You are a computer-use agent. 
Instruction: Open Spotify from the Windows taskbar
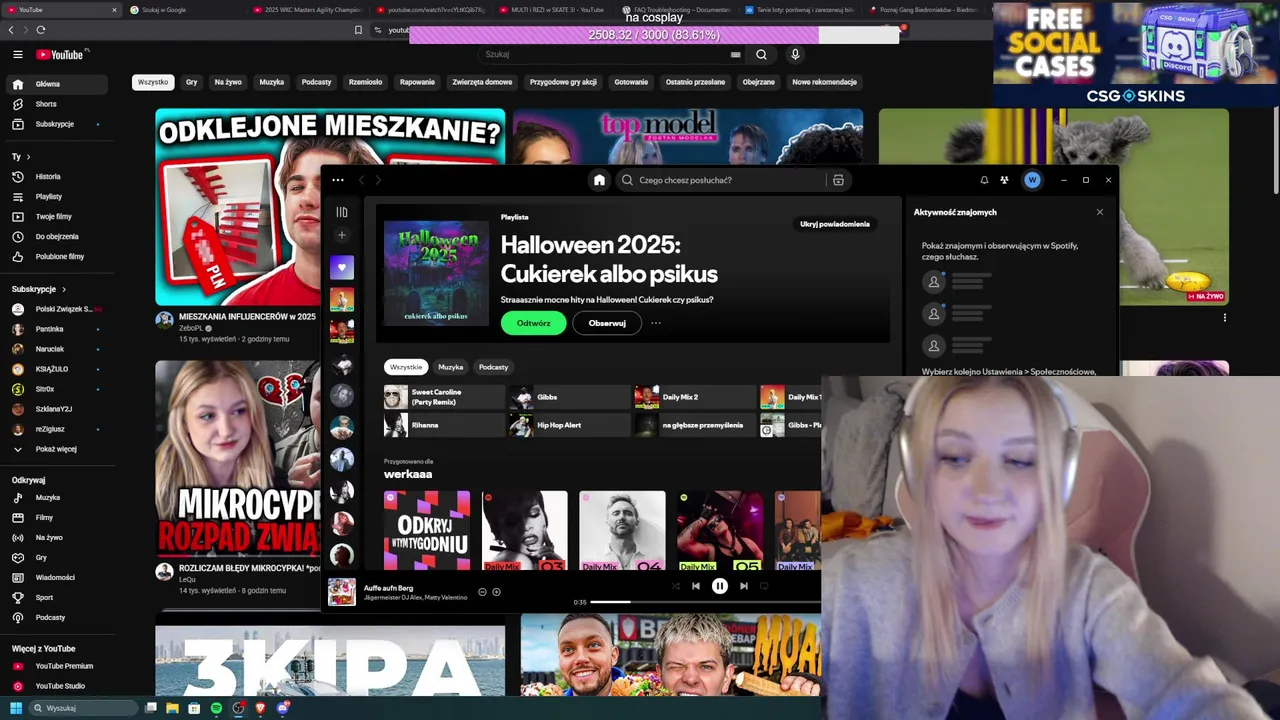[216, 708]
